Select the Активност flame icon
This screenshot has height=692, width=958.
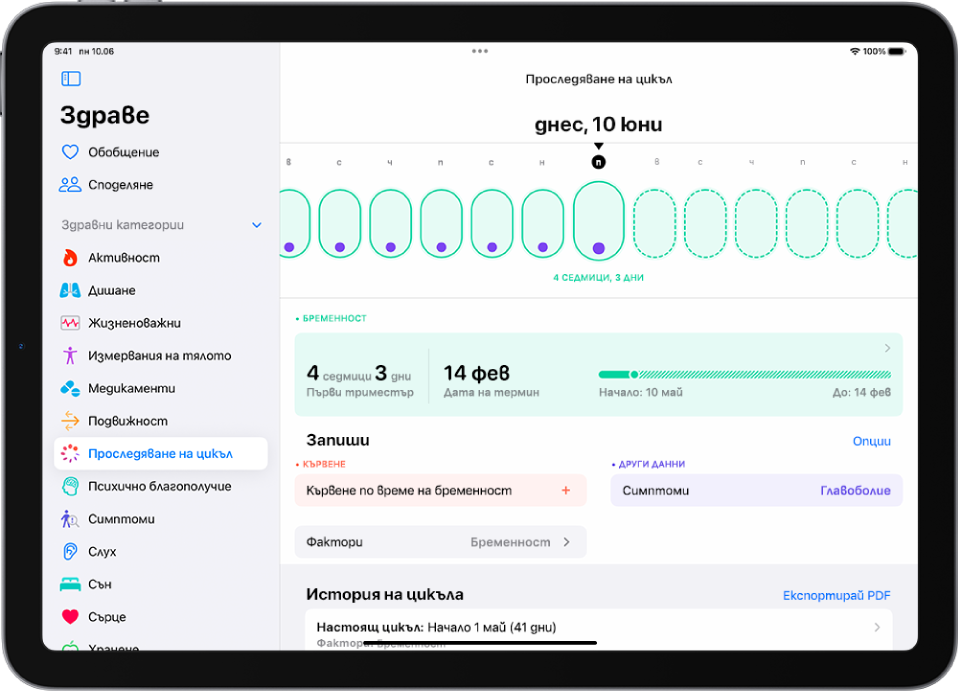[x=70, y=258]
